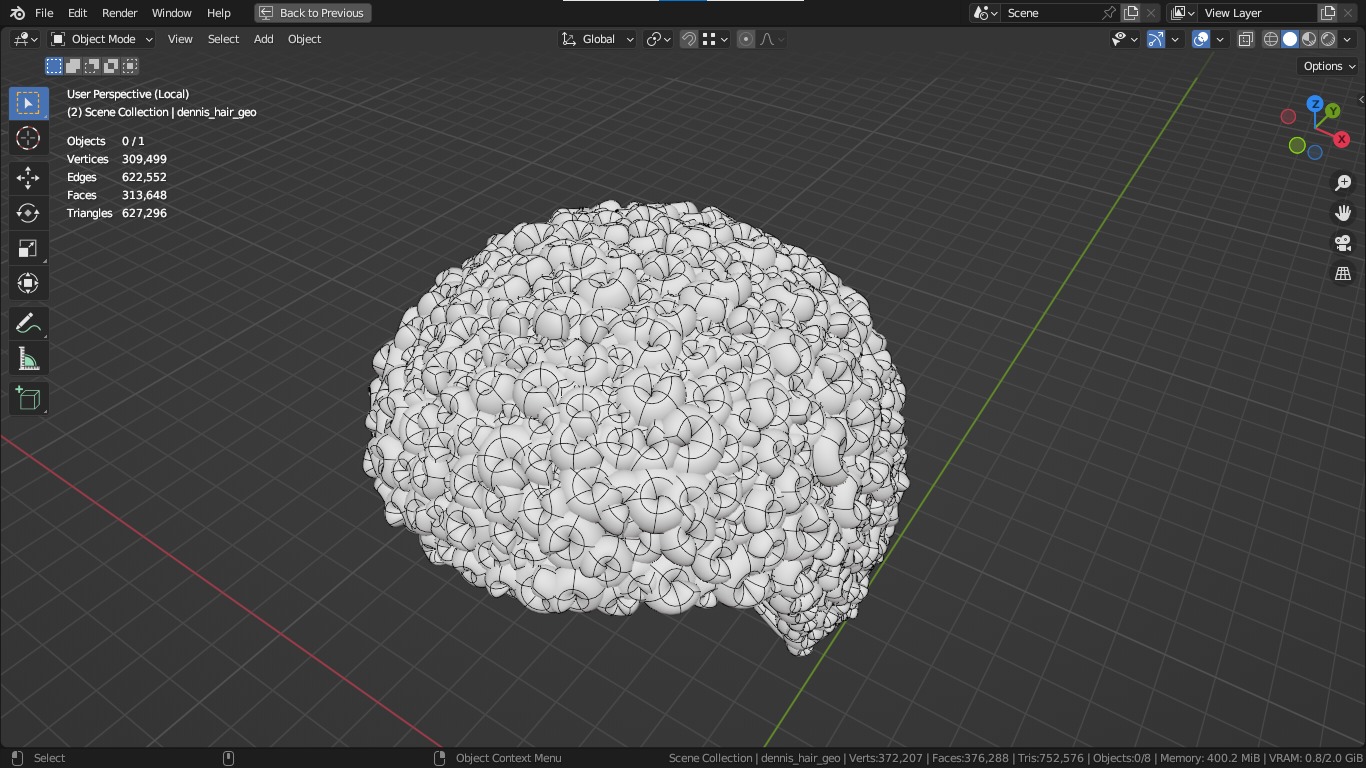Switch to solid shading

(1290, 39)
